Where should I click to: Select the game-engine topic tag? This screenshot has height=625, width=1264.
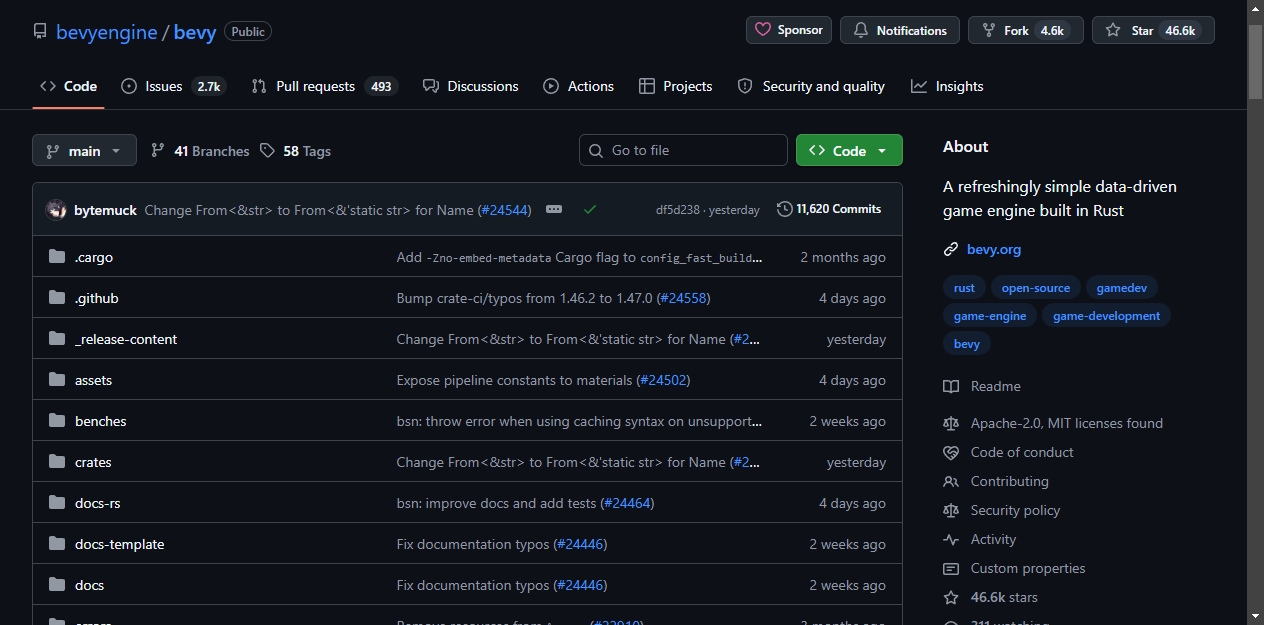click(x=990, y=316)
